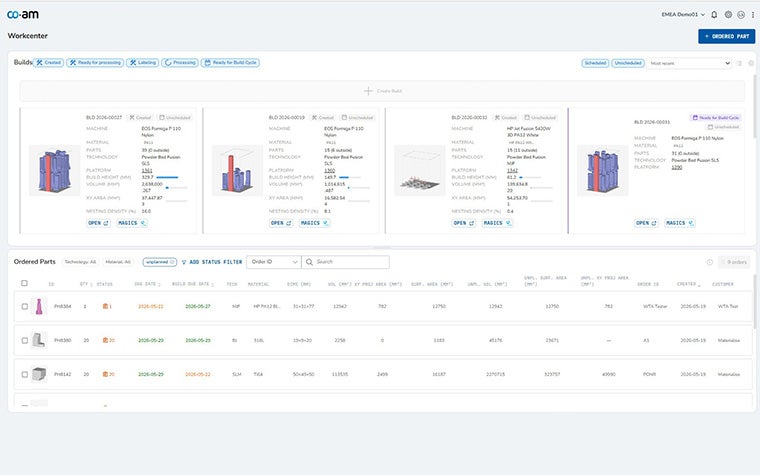The image size is (760, 475).
Task: Open build BLD 2026-00031
Action: pyautogui.click(x=647, y=223)
